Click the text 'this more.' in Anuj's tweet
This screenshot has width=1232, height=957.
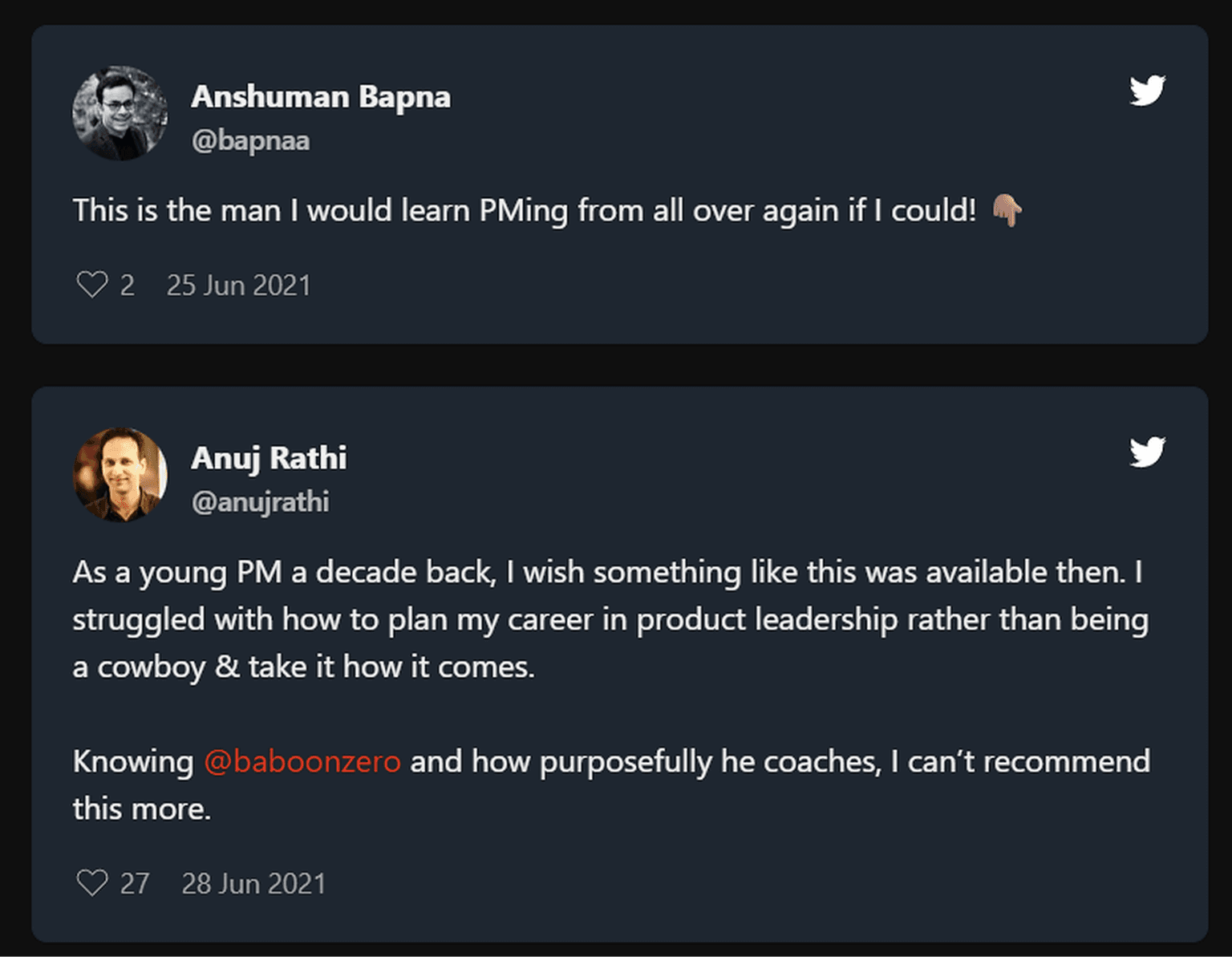142,809
